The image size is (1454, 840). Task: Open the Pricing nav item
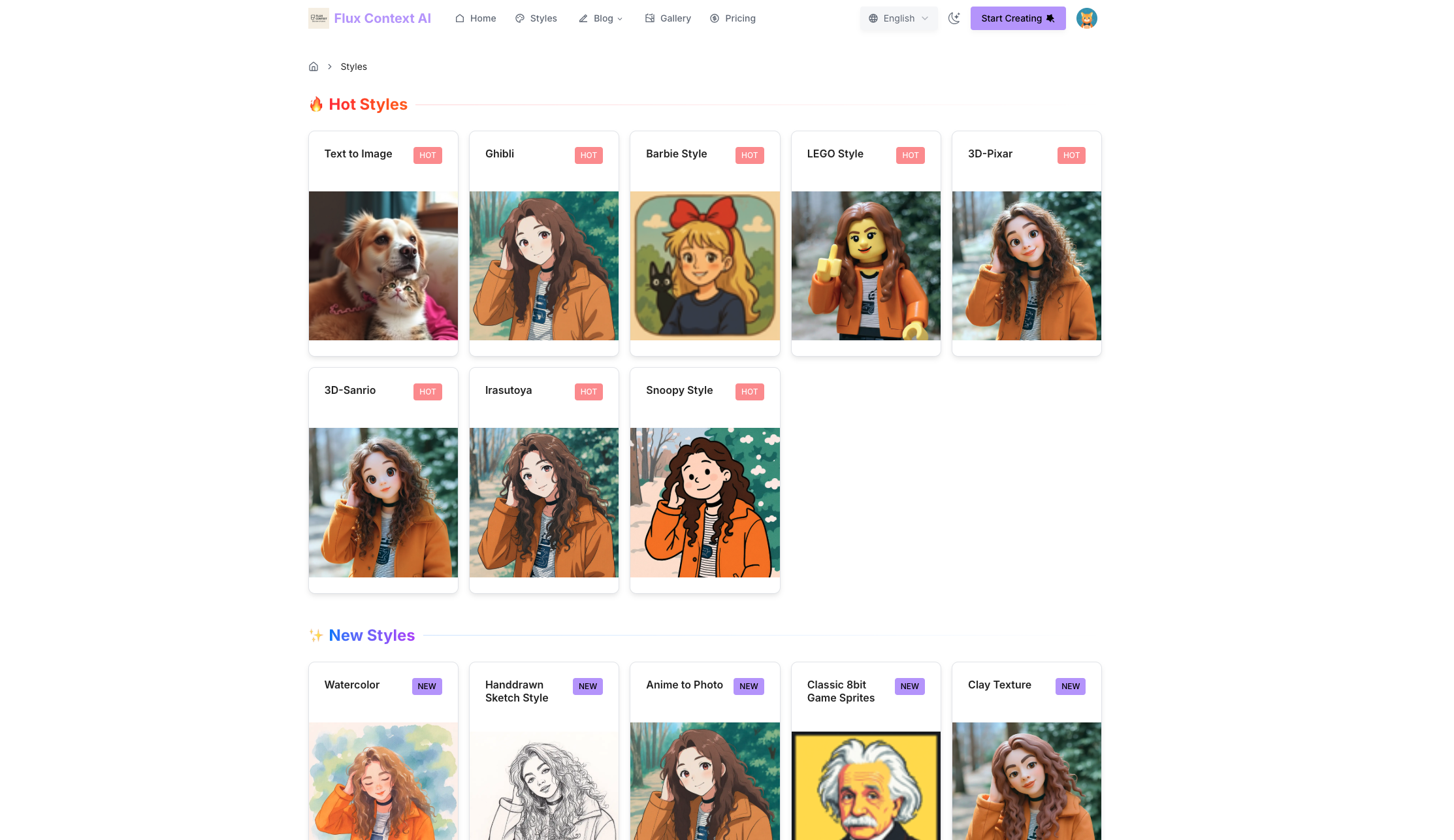pyautogui.click(x=733, y=18)
